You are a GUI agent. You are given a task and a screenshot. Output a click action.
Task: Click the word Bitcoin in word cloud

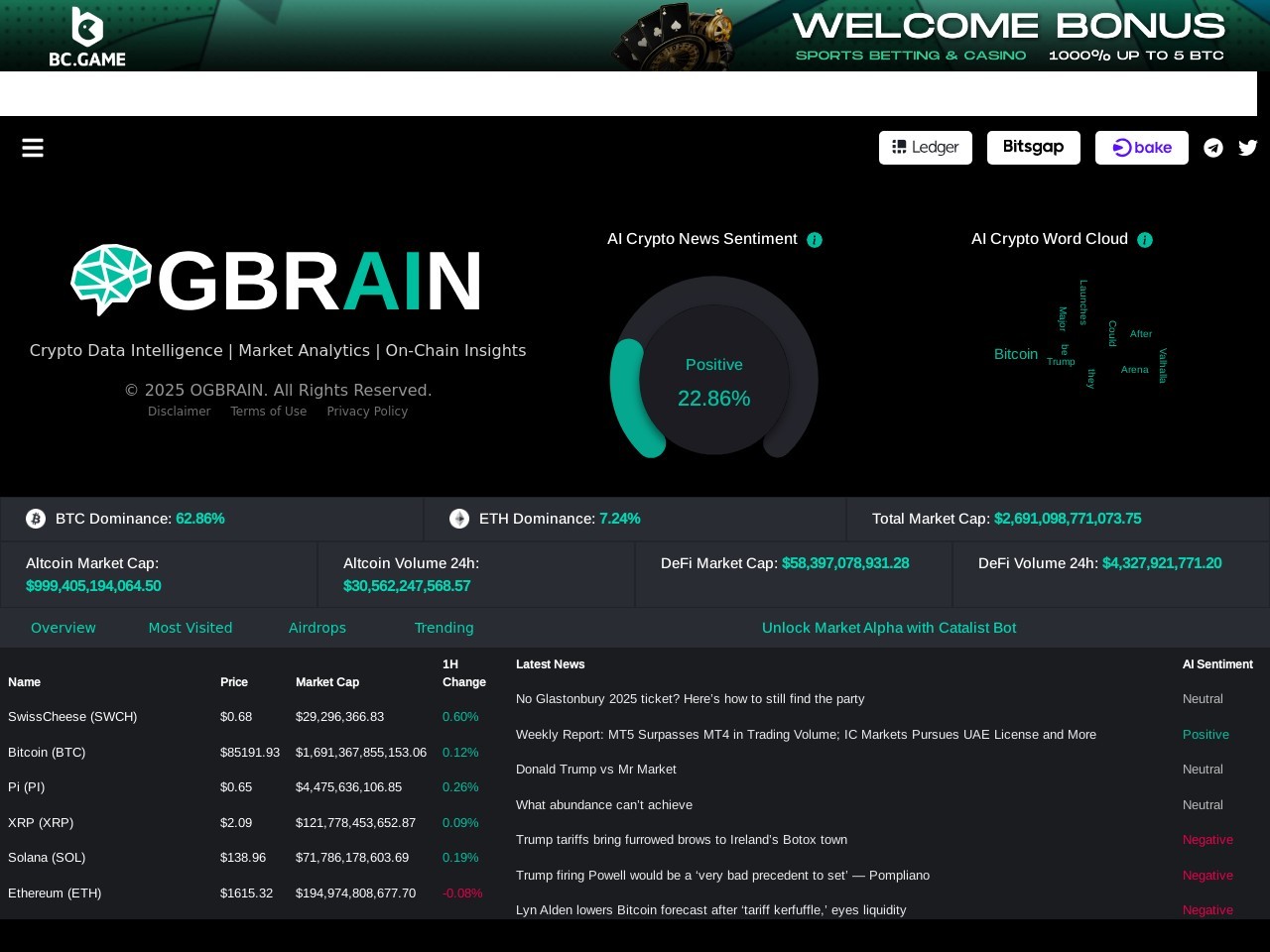(x=1016, y=354)
